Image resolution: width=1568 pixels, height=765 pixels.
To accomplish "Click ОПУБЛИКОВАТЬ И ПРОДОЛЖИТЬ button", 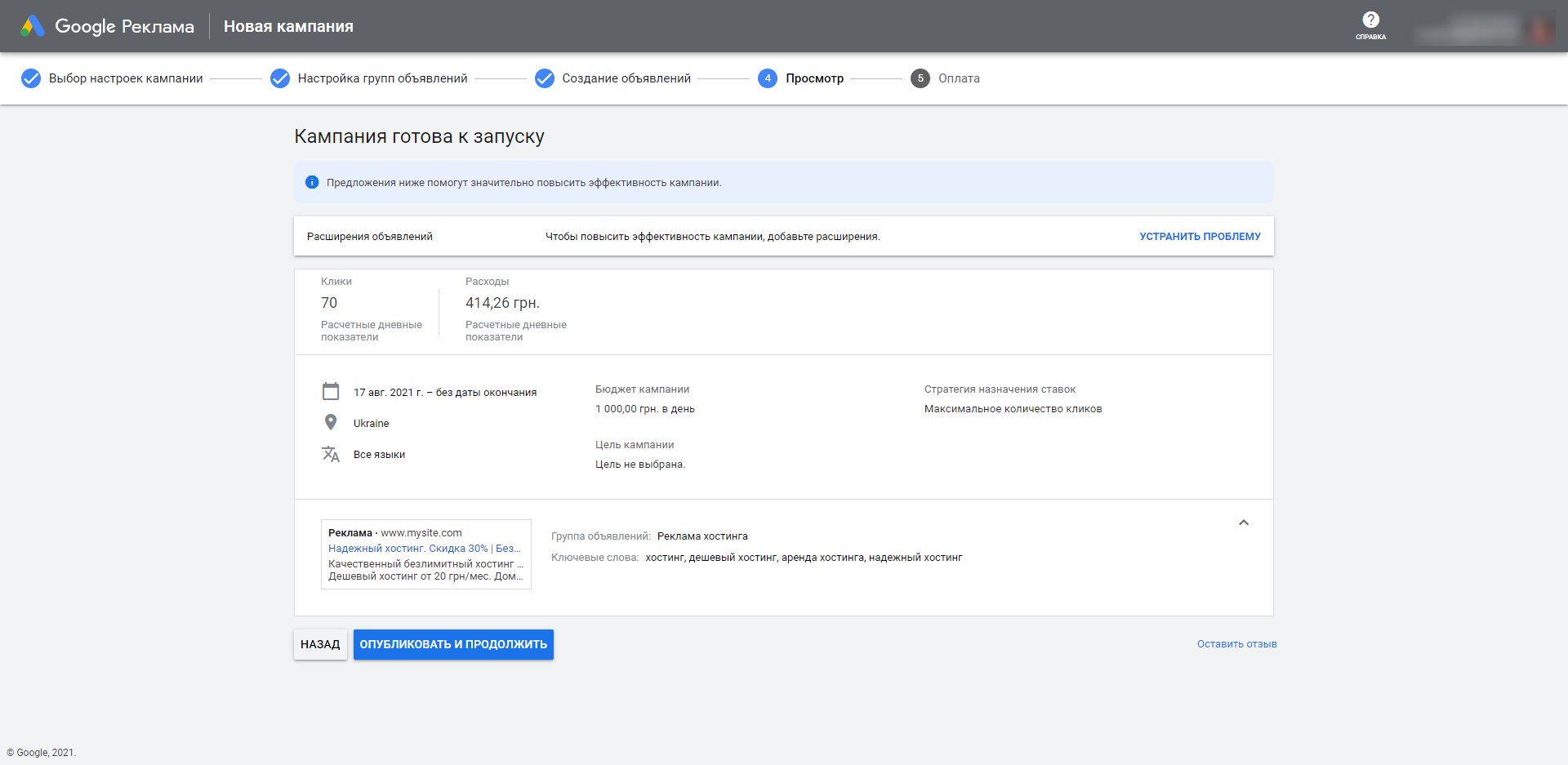I will [x=453, y=644].
